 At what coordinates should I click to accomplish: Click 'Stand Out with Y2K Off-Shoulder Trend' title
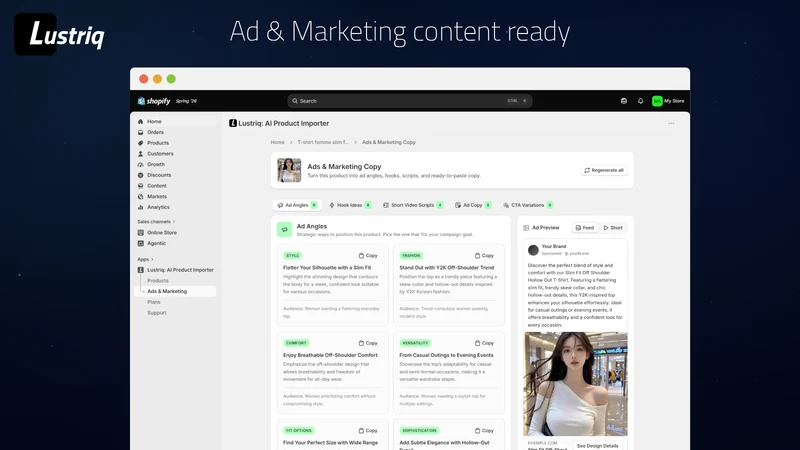click(x=446, y=268)
